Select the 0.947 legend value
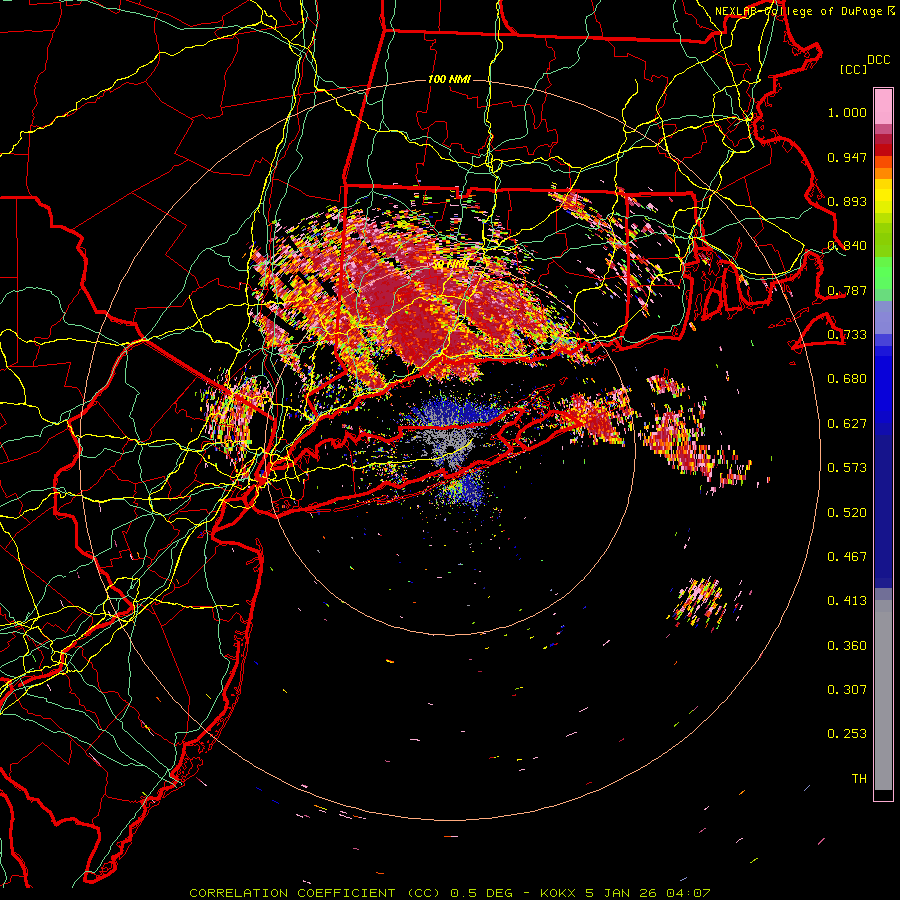The image size is (900, 900). [847, 157]
